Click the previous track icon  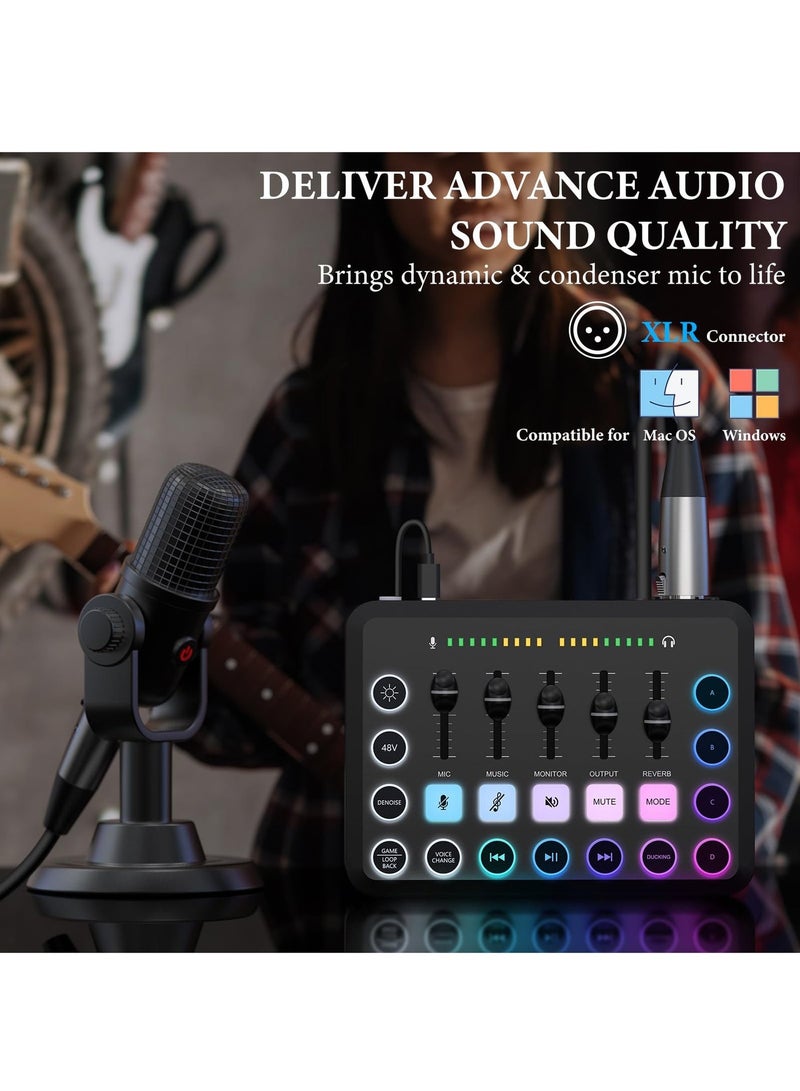(x=497, y=857)
